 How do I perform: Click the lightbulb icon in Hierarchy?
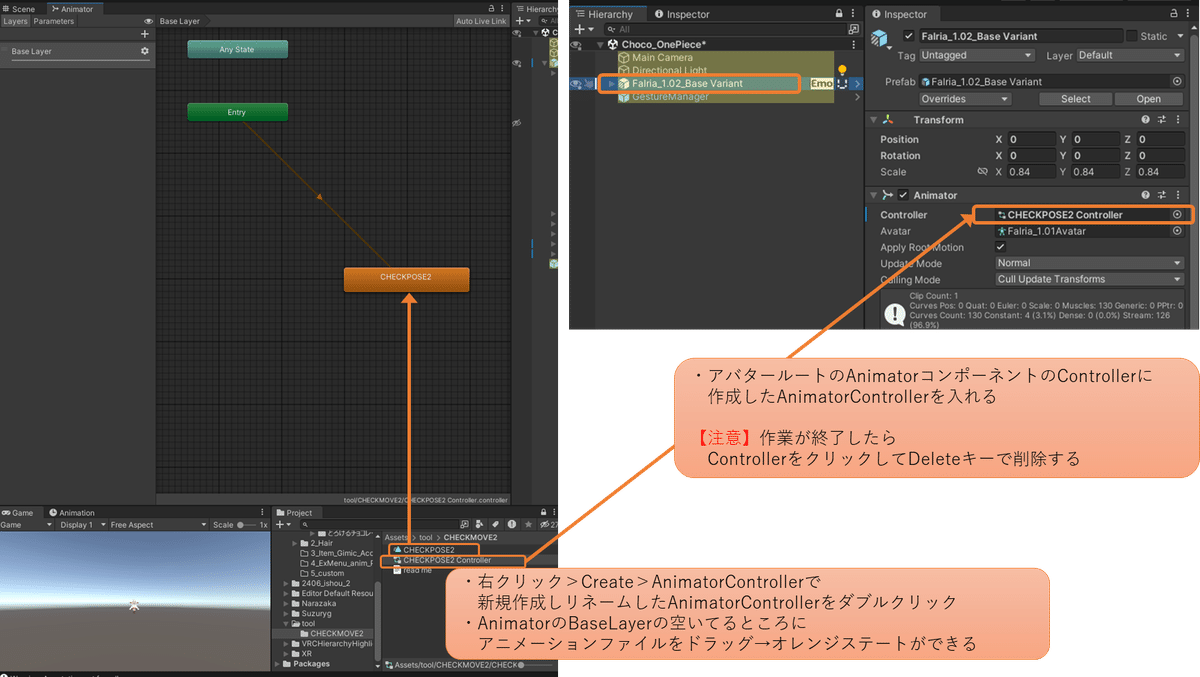[842, 70]
